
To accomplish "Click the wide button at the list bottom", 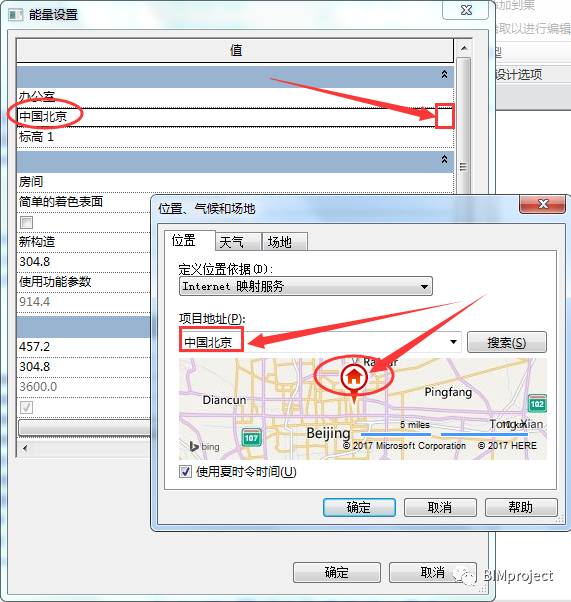I will 84,427.
